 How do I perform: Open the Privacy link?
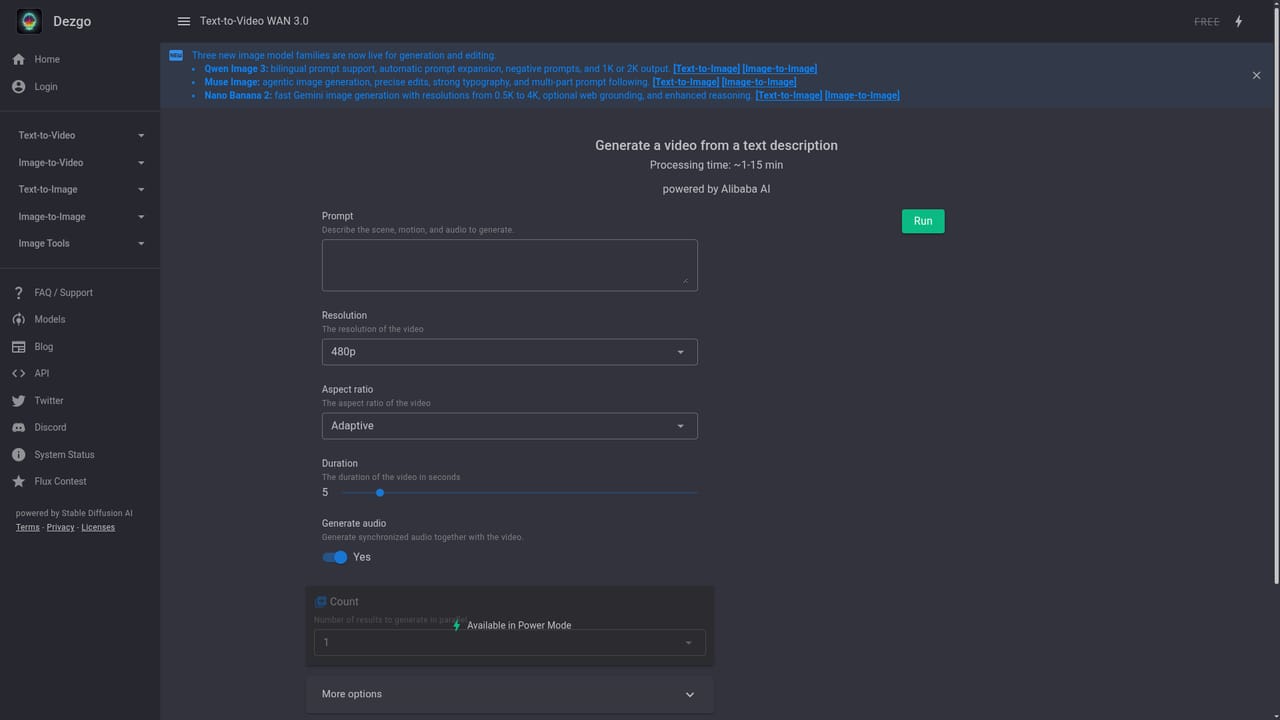pyautogui.click(x=61, y=528)
